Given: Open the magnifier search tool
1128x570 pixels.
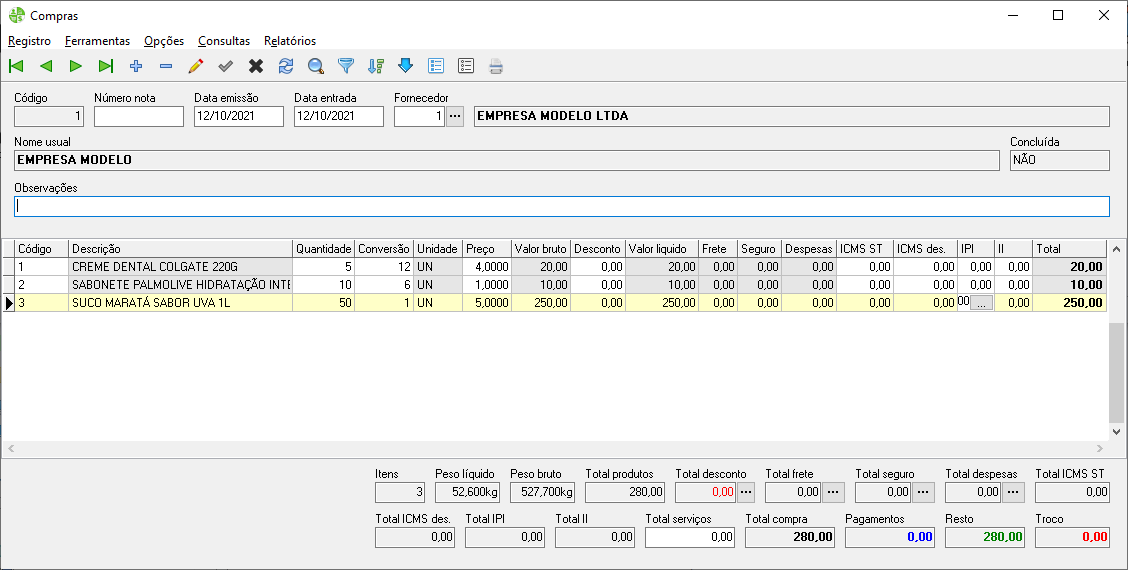Looking at the screenshot, I should (x=316, y=67).
